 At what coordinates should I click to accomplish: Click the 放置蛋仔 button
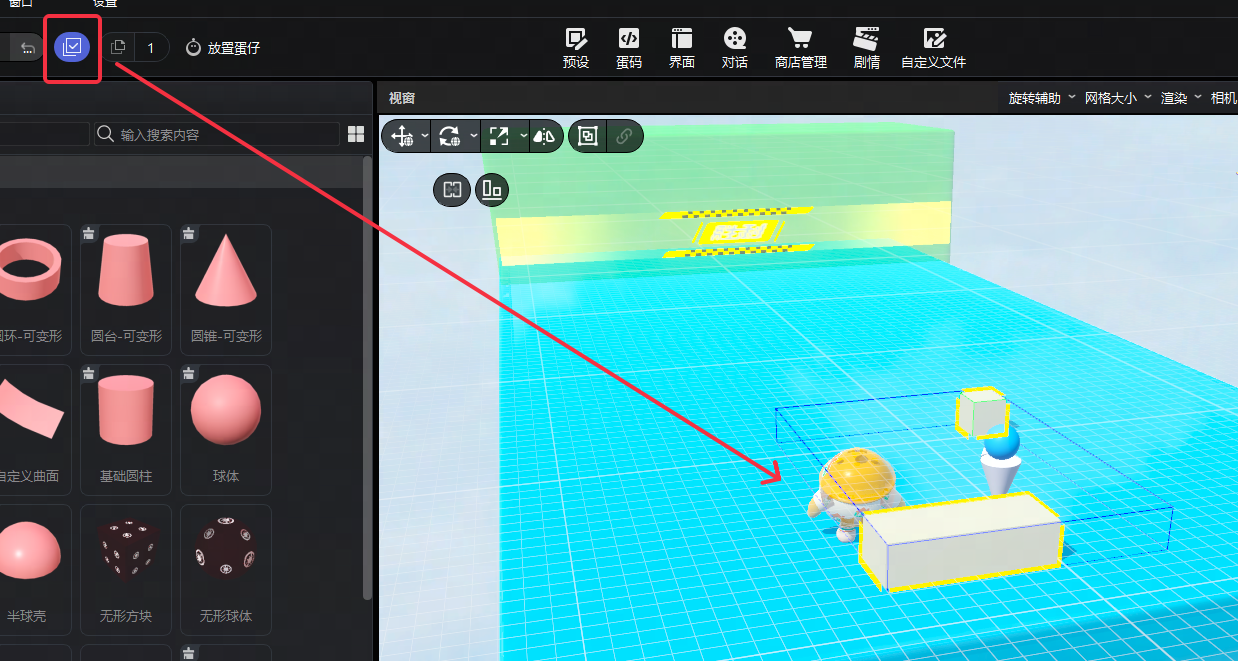222,47
